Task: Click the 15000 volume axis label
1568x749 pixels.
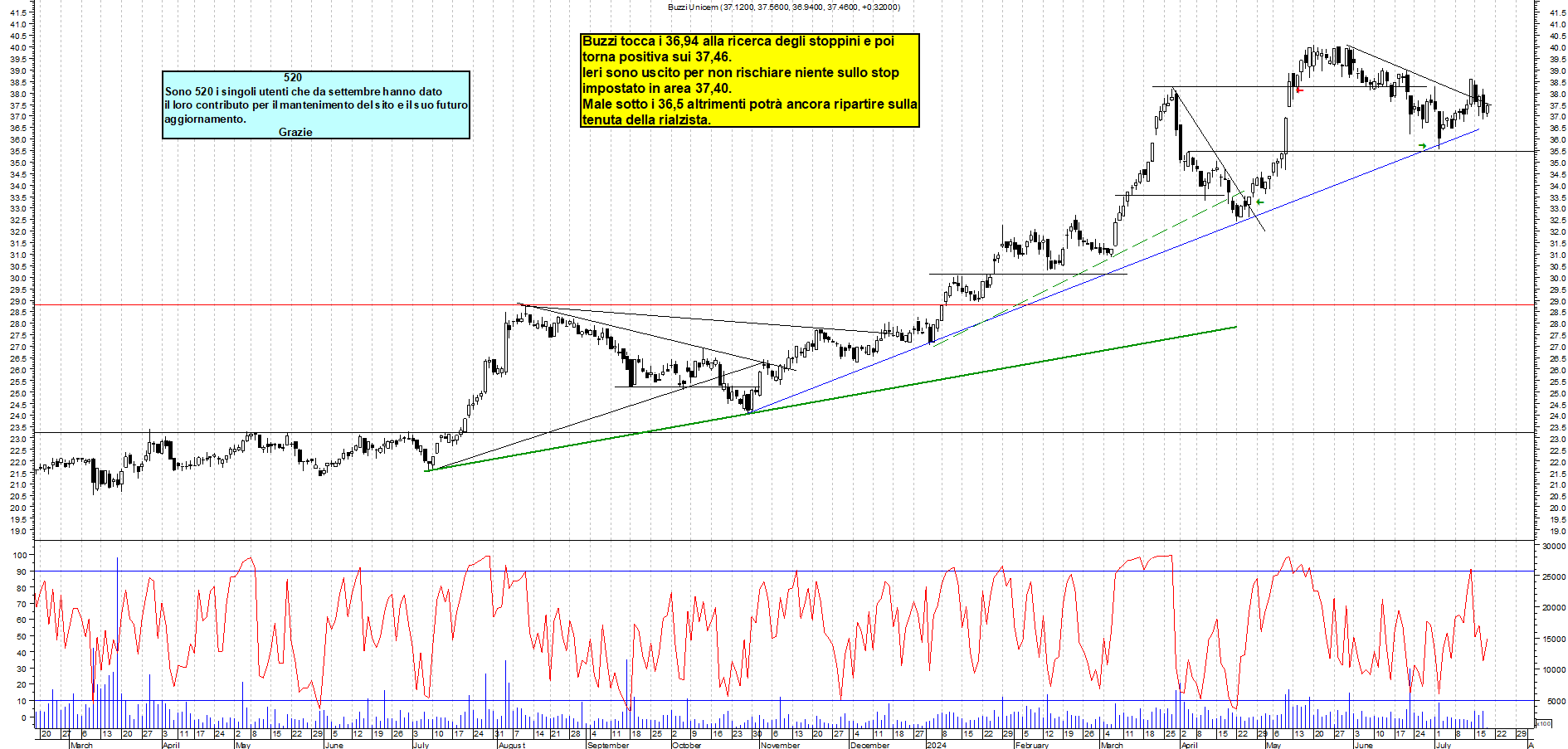Action: (1553, 639)
